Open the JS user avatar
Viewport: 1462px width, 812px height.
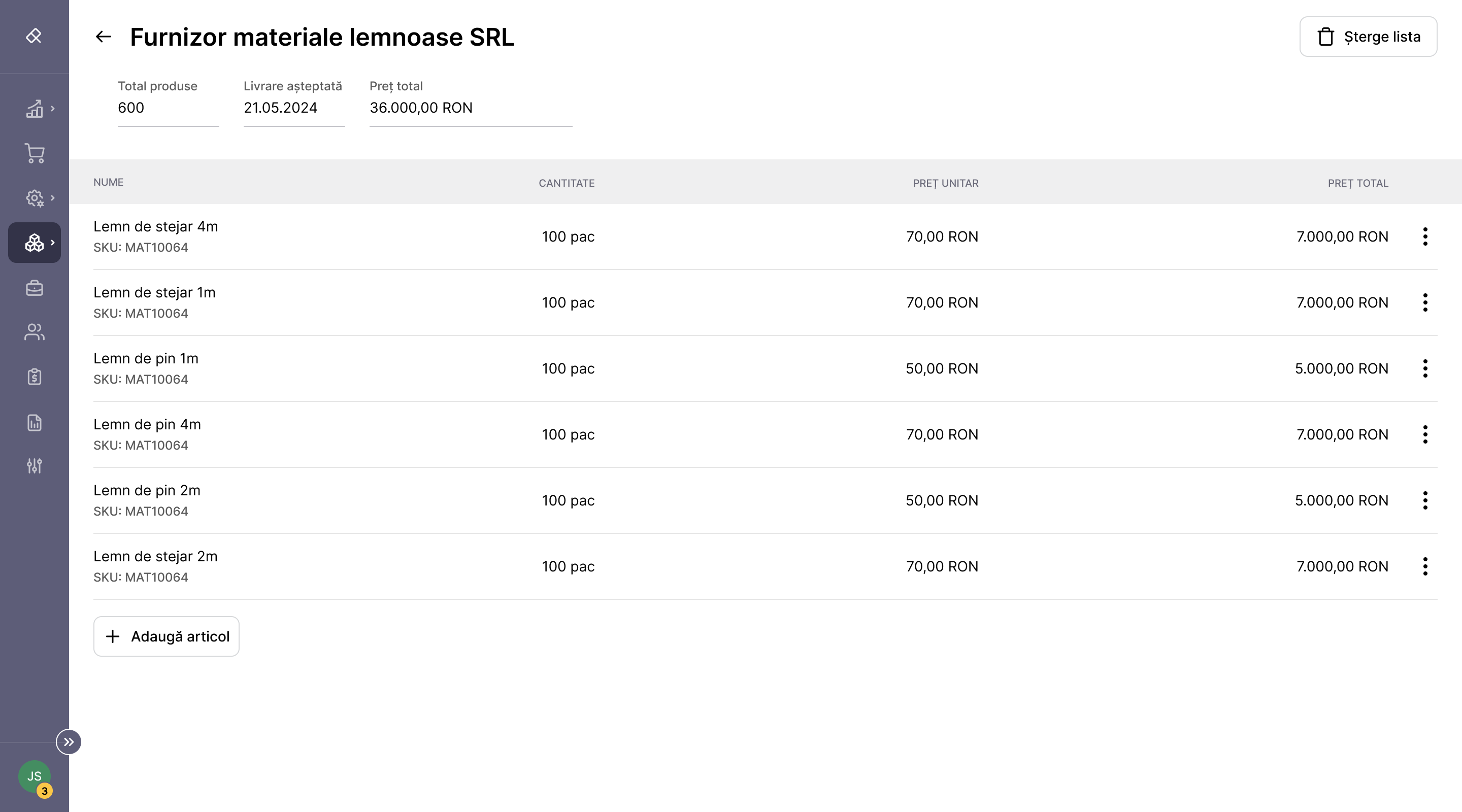pyautogui.click(x=34, y=775)
